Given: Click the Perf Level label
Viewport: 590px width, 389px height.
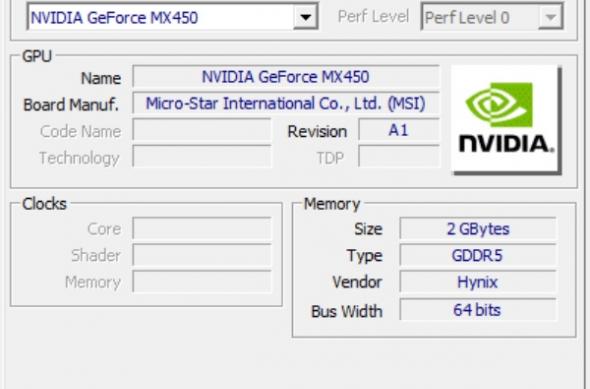Looking at the screenshot, I should (x=373, y=17).
